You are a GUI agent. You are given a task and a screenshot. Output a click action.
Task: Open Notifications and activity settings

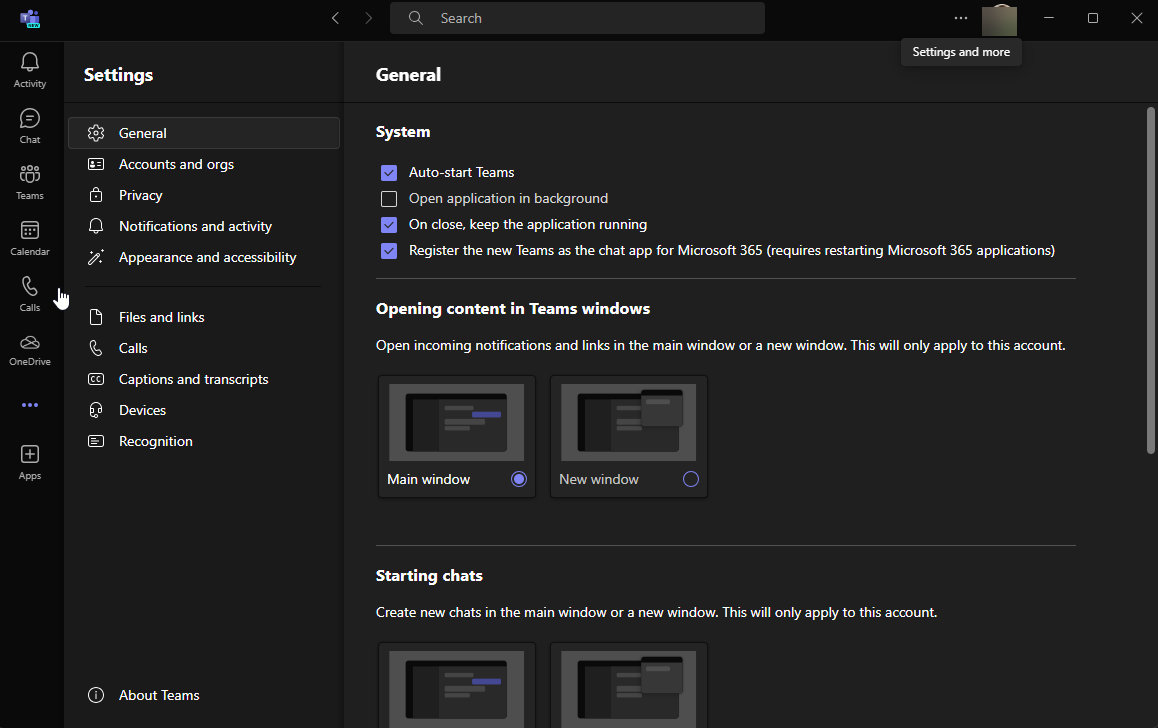[204, 226]
